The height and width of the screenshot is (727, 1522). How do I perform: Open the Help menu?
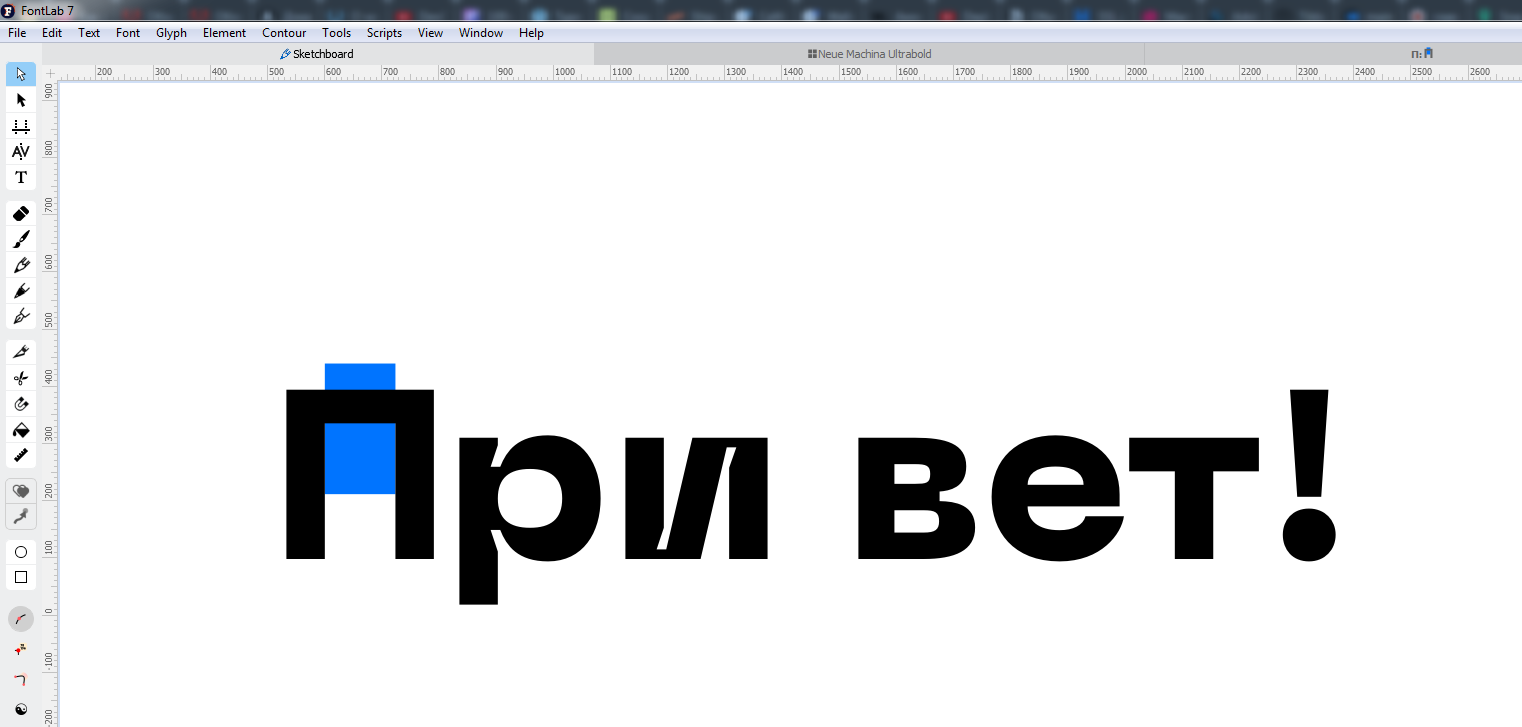click(531, 33)
